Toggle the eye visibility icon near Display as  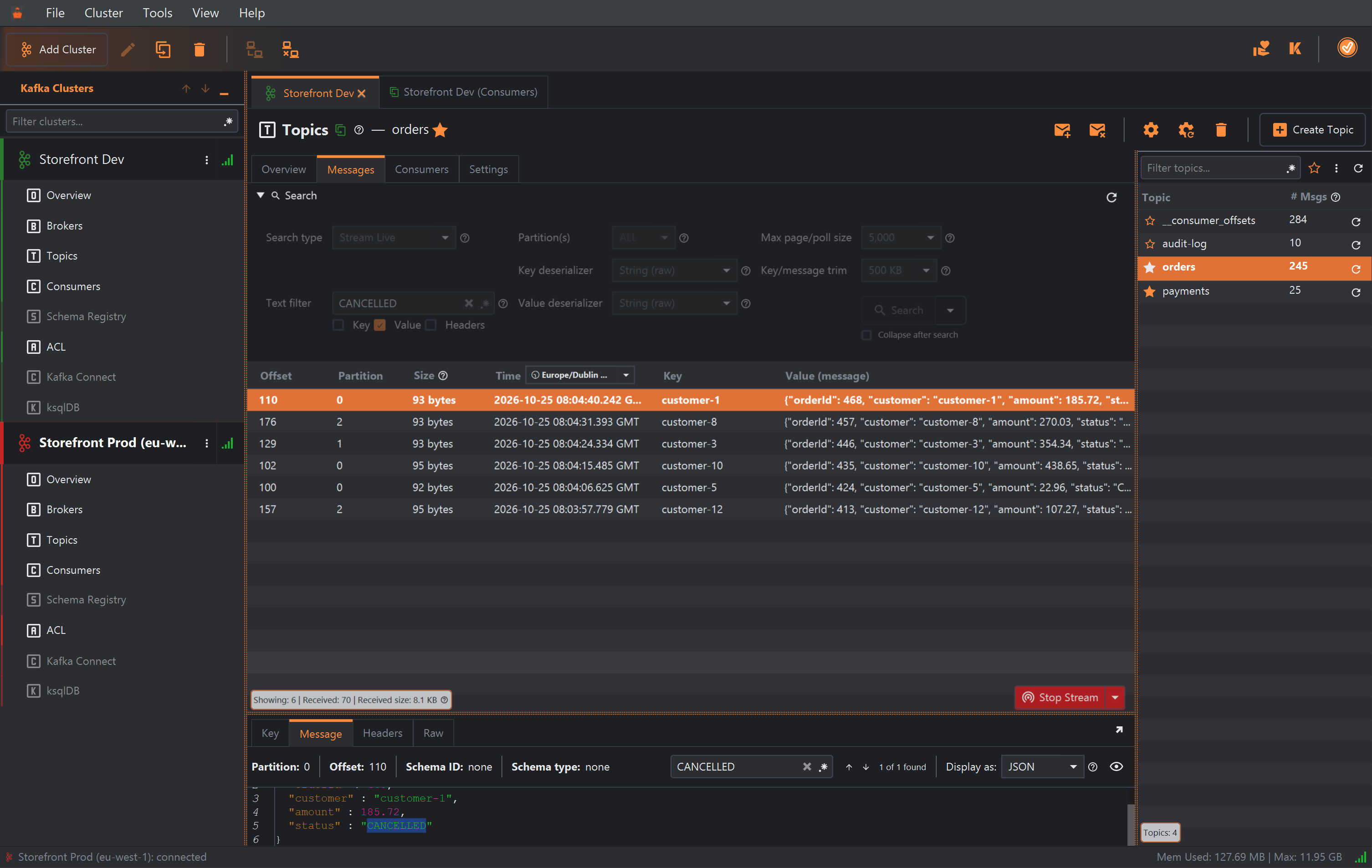(1117, 766)
